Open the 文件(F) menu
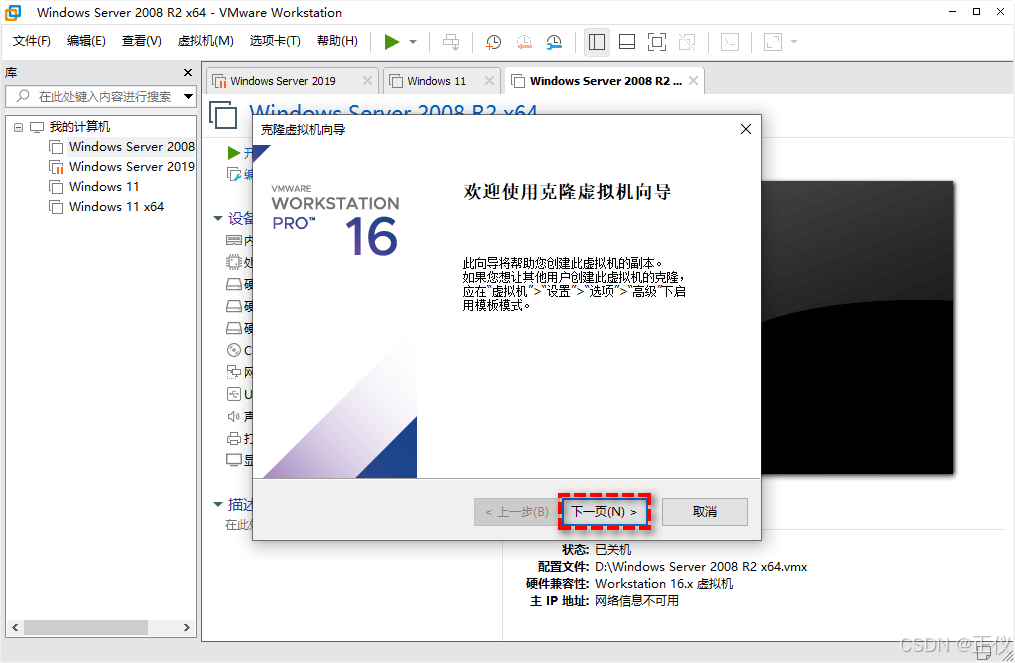The height and width of the screenshot is (663, 1015). click(32, 41)
